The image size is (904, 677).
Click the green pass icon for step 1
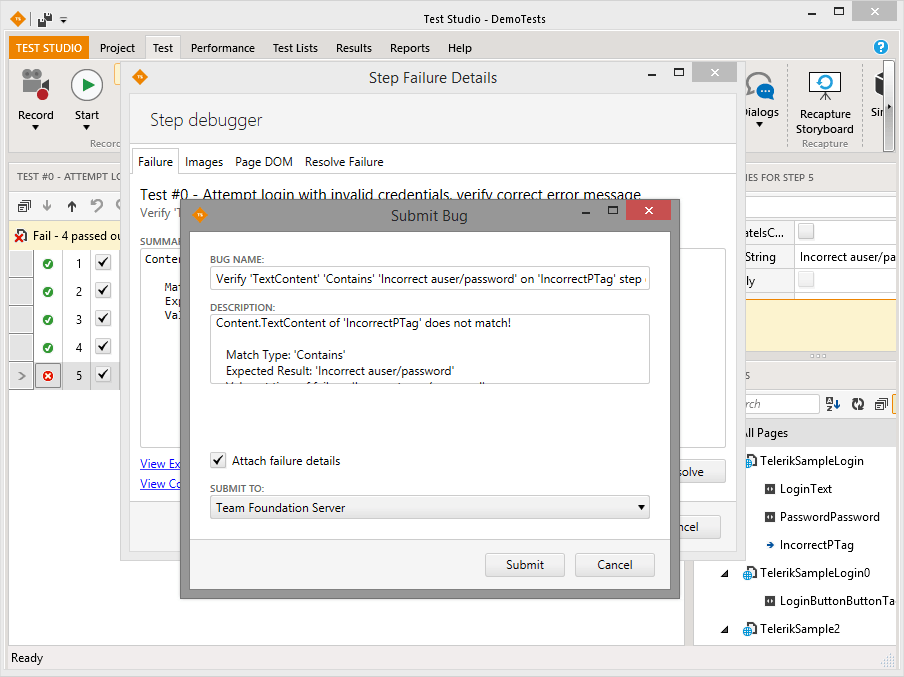(48, 264)
